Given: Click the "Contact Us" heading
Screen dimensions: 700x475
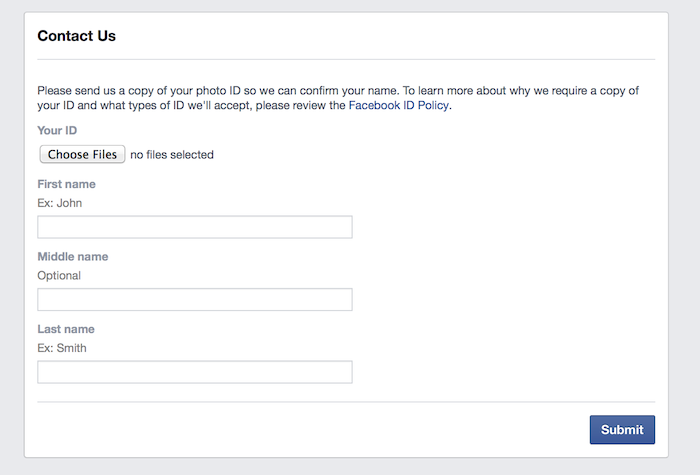Looking at the screenshot, I should pyautogui.click(x=77, y=36).
